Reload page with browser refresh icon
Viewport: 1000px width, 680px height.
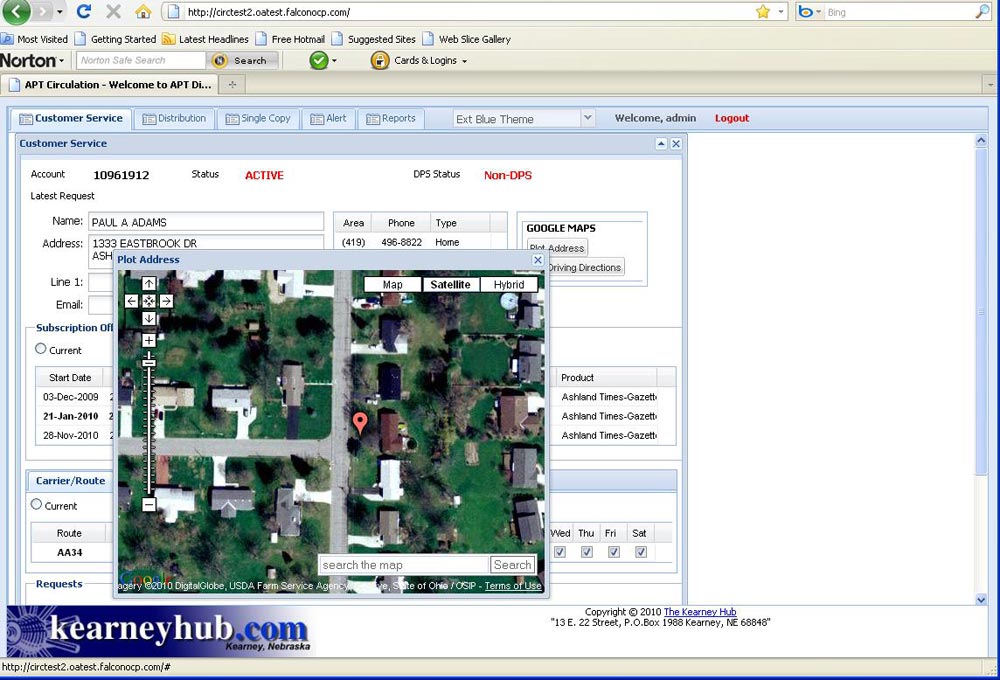(84, 12)
